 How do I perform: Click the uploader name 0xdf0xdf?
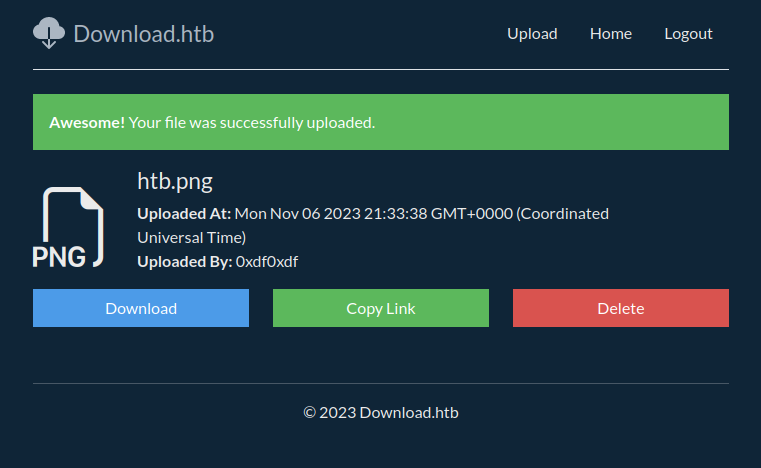click(267, 262)
